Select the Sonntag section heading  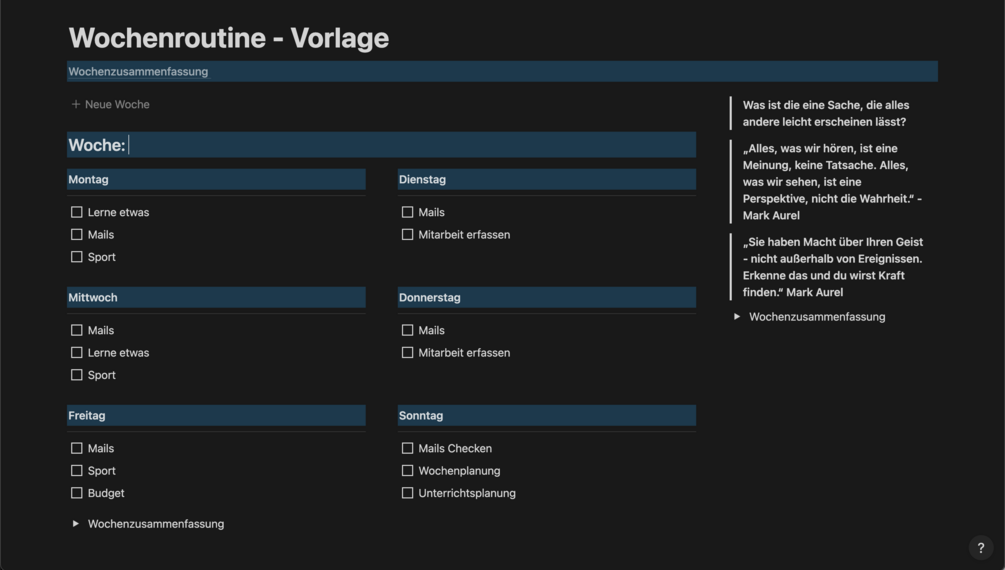click(x=421, y=416)
